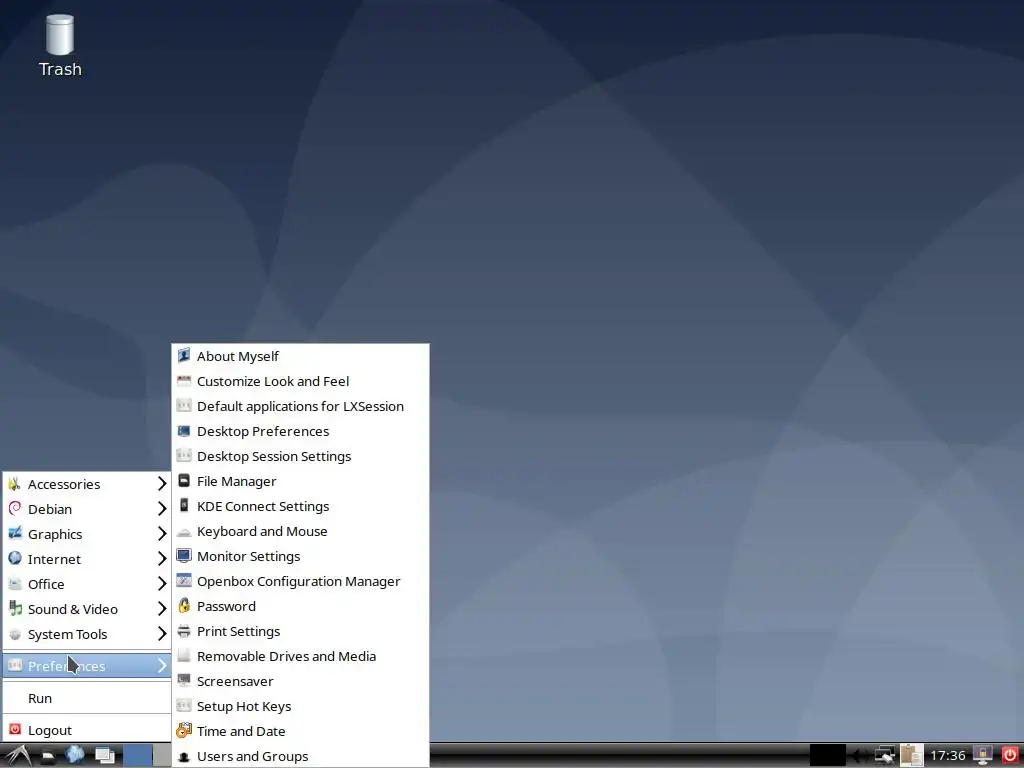
Task: Click the Accessories category icon
Action: [15, 483]
